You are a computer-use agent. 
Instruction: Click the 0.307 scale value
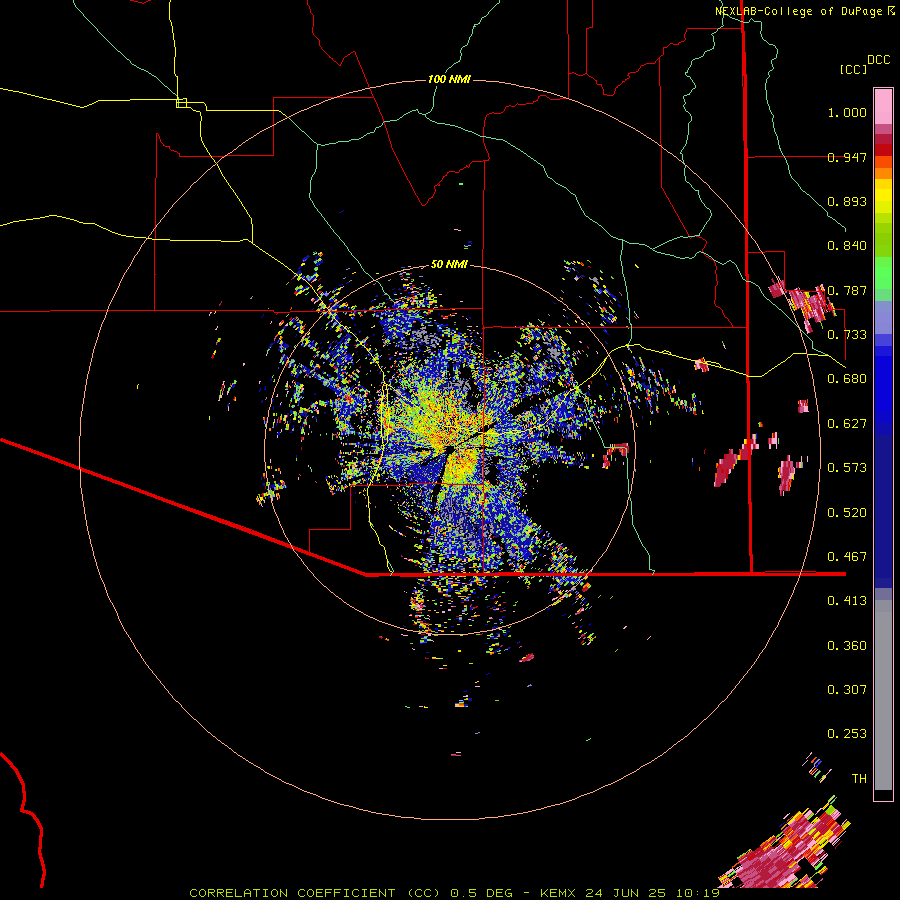847,690
